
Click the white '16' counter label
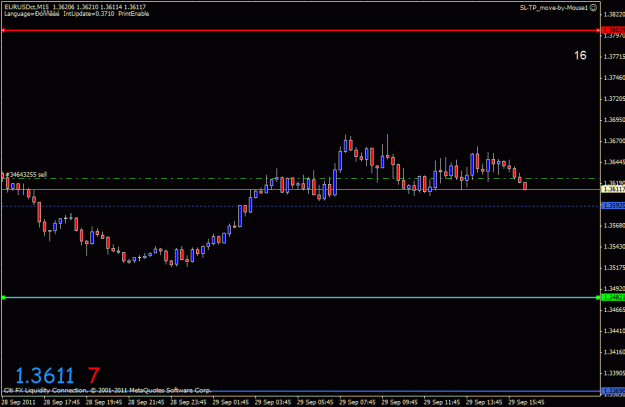point(580,55)
